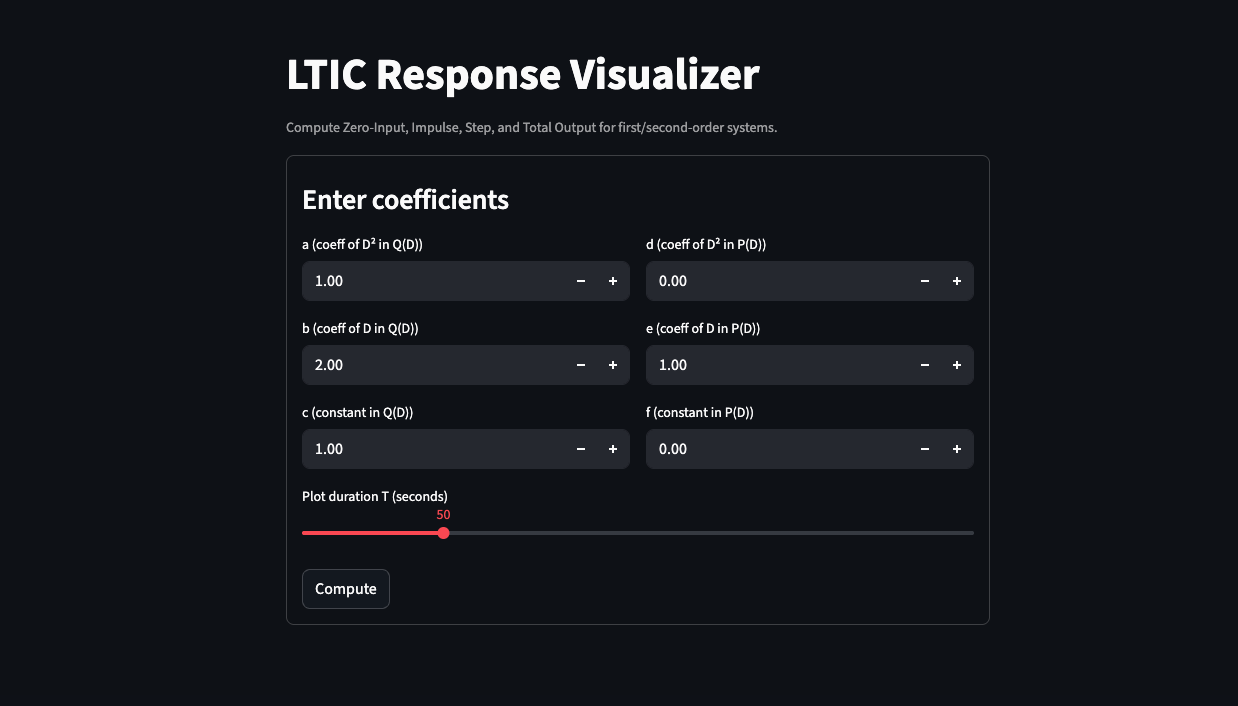Click label 'e (coeff of D in P(D))'
The height and width of the screenshot is (706, 1238).
point(703,328)
